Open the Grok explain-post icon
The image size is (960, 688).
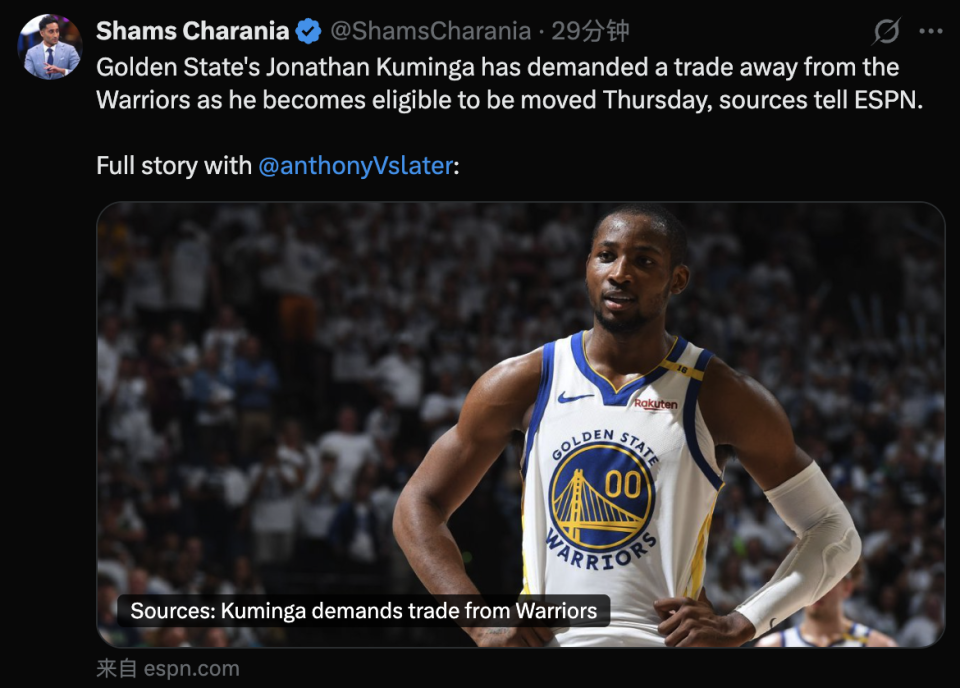click(886, 31)
